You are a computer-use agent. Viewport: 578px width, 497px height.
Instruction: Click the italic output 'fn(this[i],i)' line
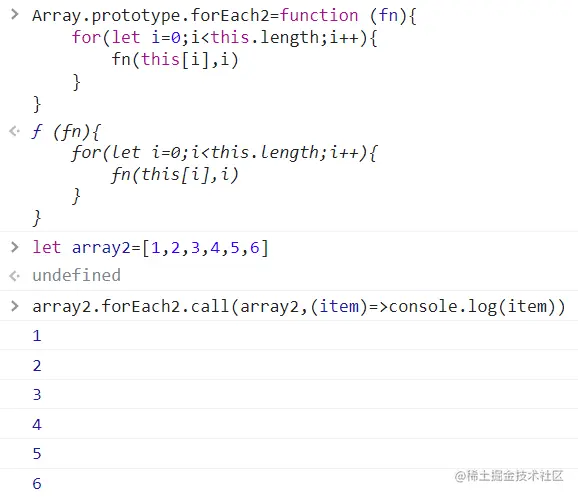pos(175,174)
